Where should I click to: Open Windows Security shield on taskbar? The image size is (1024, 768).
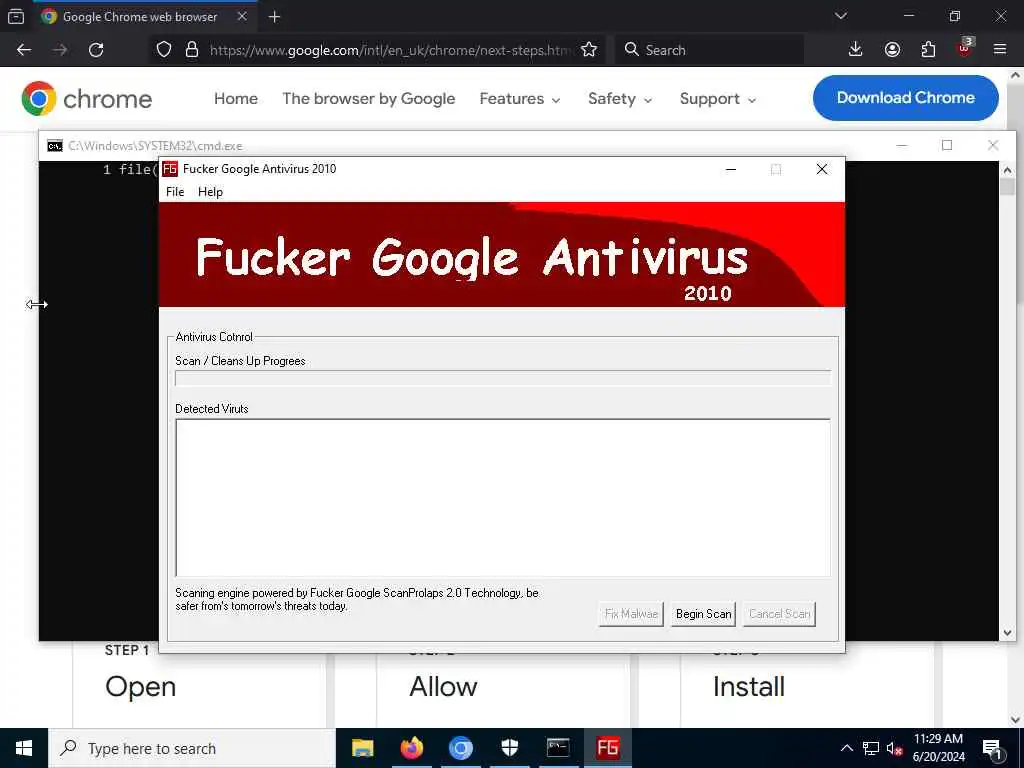[x=509, y=748]
